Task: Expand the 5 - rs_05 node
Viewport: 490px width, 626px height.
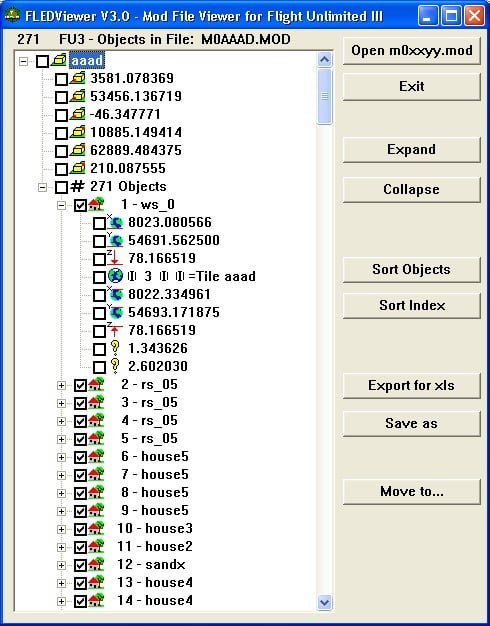Action: coord(61,439)
